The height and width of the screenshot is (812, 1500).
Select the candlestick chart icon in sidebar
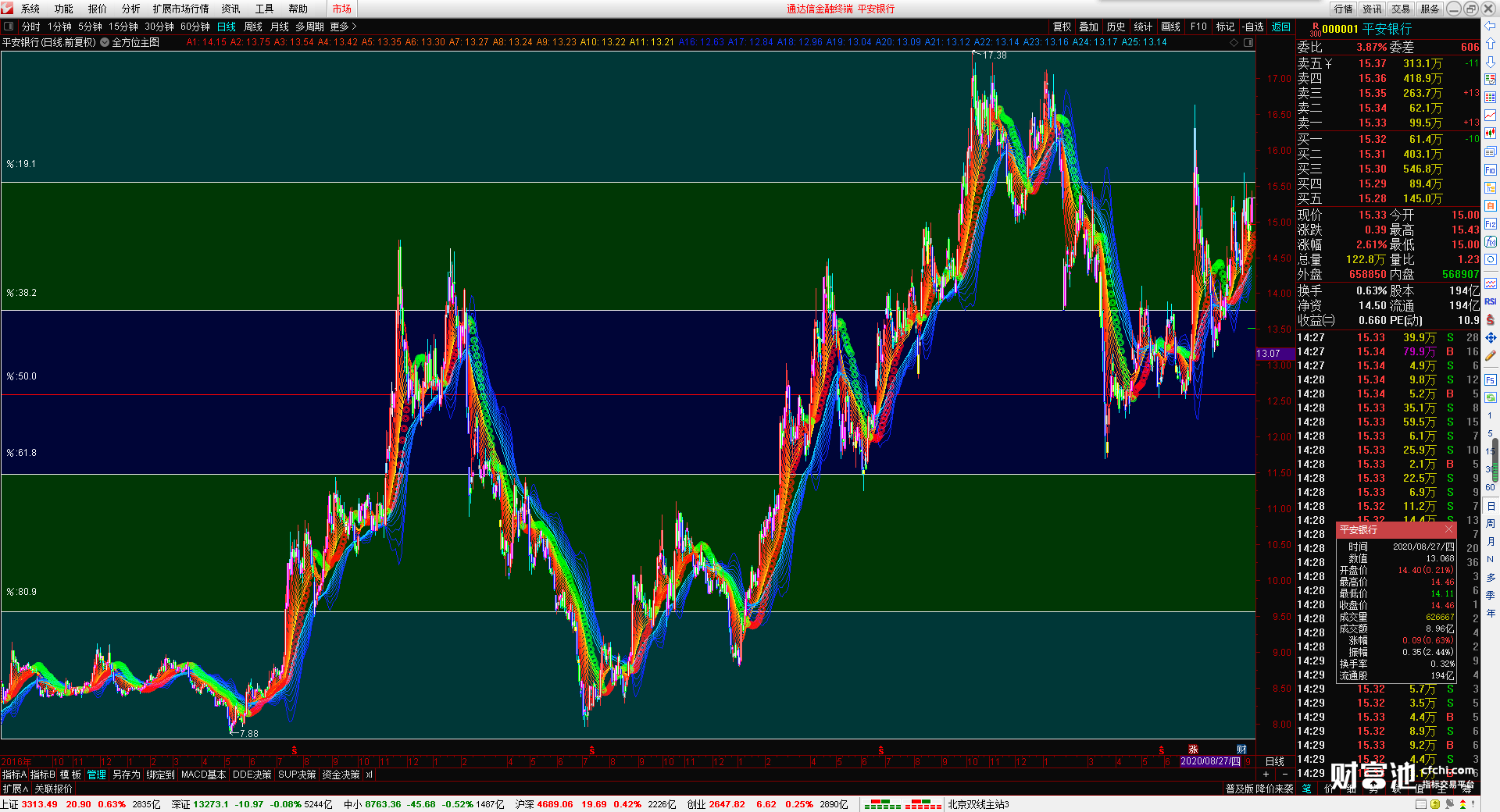pyautogui.click(x=1491, y=134)
